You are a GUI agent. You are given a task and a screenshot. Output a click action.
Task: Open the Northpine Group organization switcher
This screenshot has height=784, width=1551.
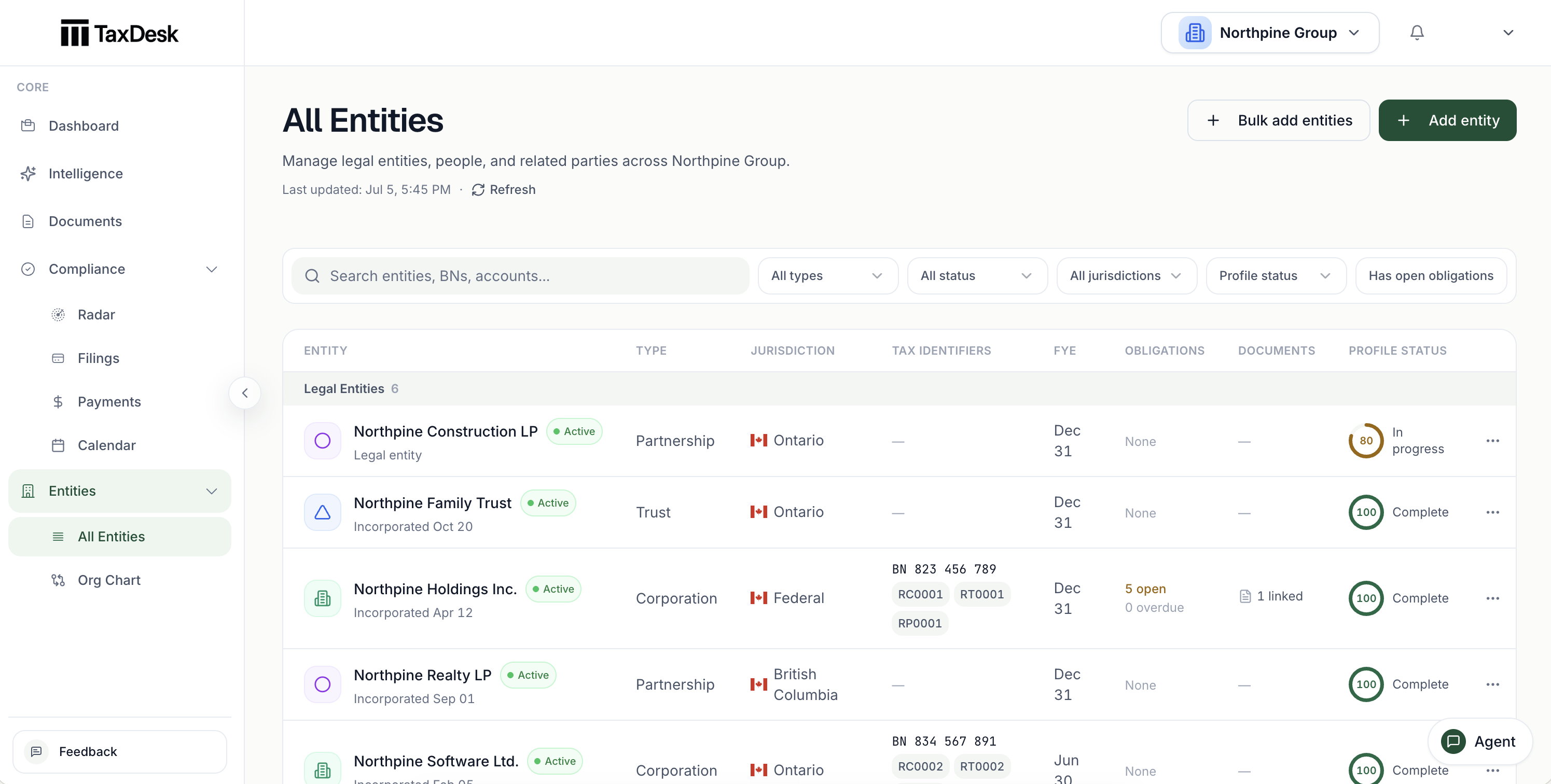[1269, 33]
